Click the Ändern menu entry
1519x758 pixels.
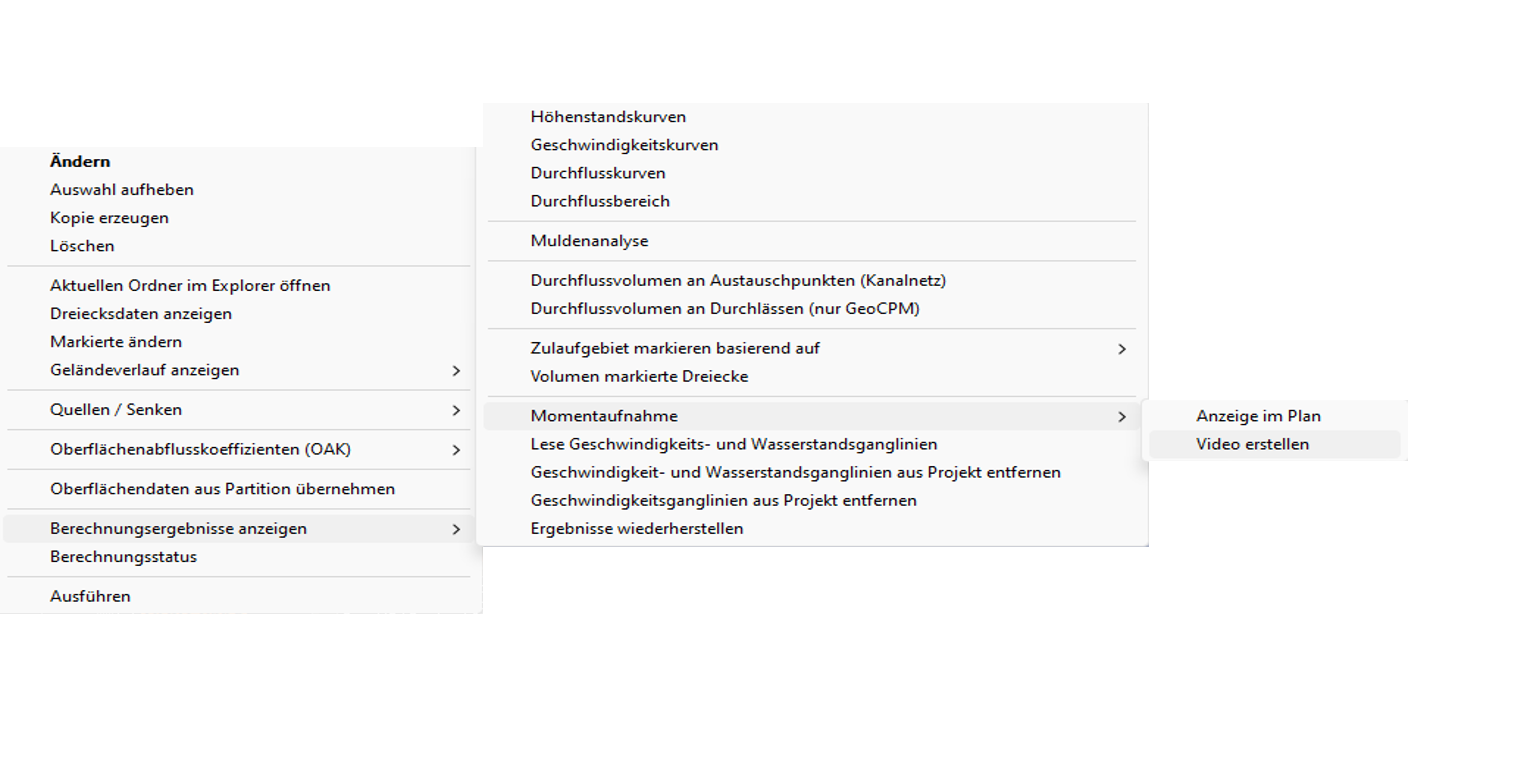[80, 161]
